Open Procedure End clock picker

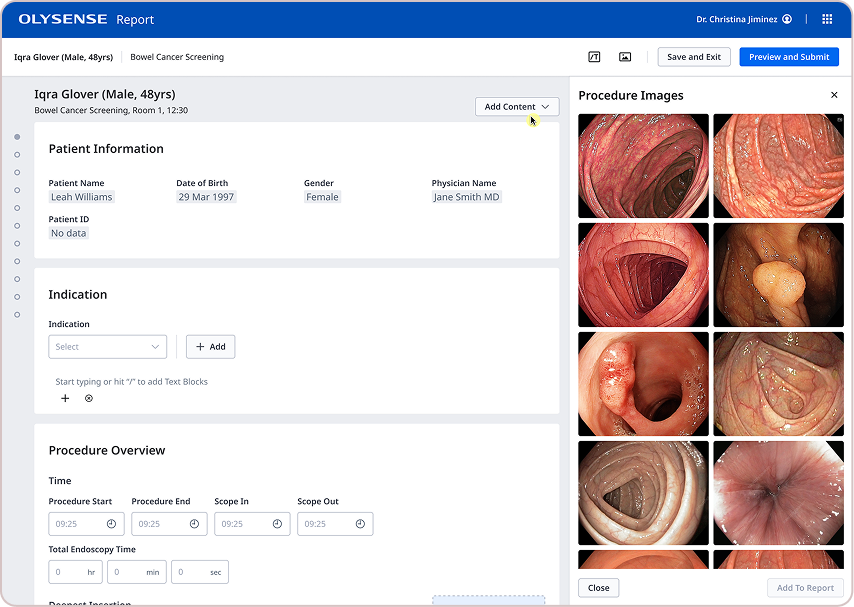point(194,524)
